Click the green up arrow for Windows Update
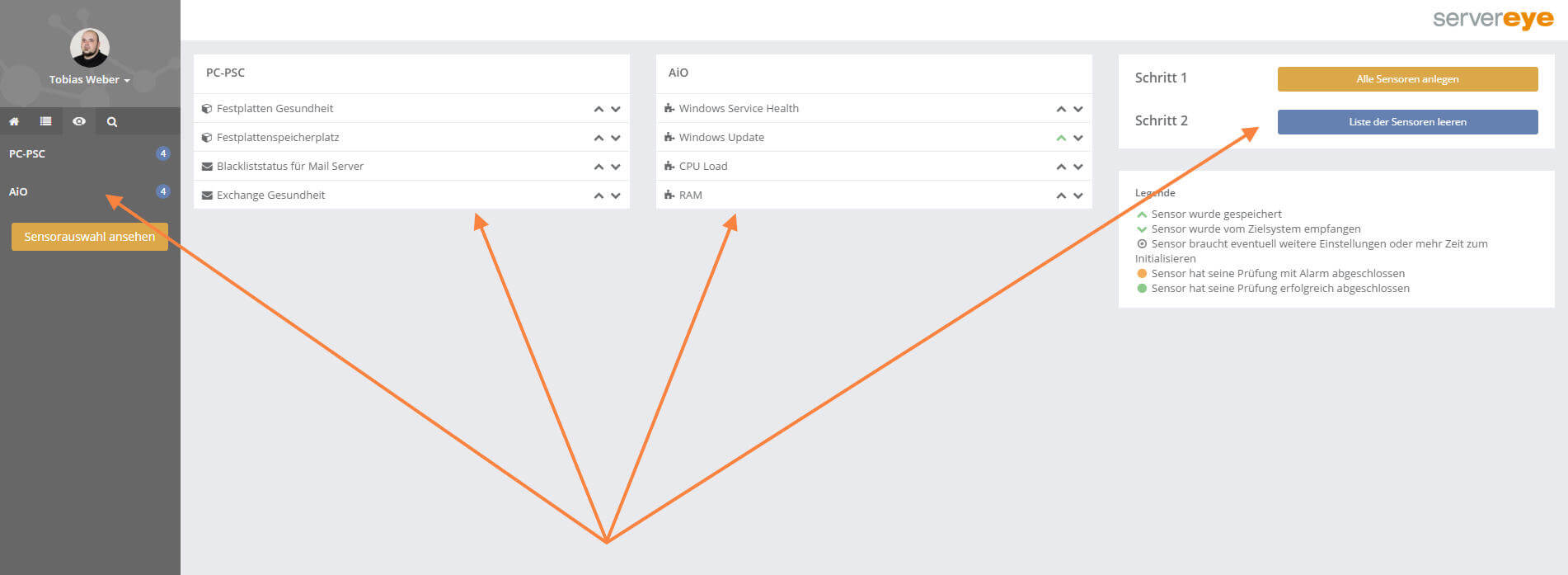 1061,138
